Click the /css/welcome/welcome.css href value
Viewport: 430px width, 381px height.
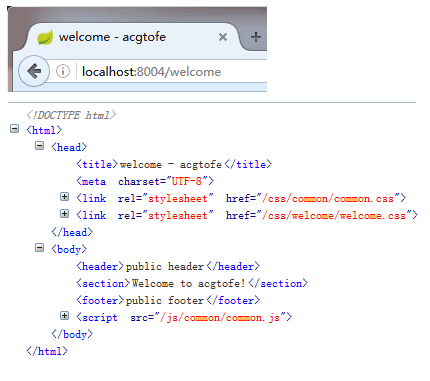pyautogui.click(x=334, y=216)
